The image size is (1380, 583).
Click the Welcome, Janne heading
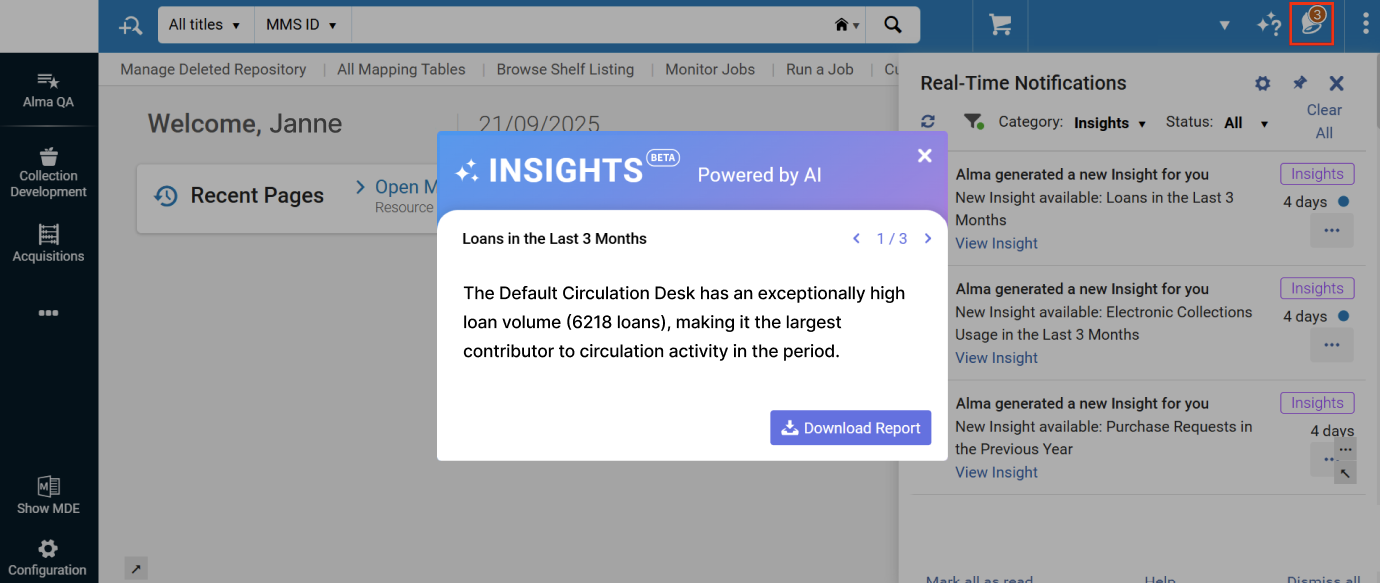point(245,124)
